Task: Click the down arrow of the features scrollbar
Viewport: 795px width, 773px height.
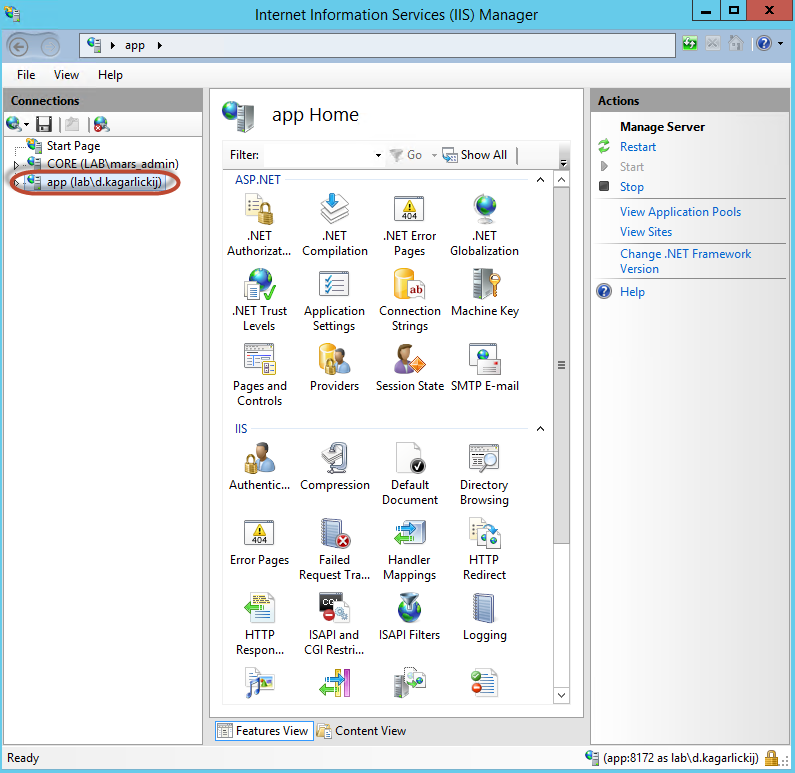Action: 561,695
